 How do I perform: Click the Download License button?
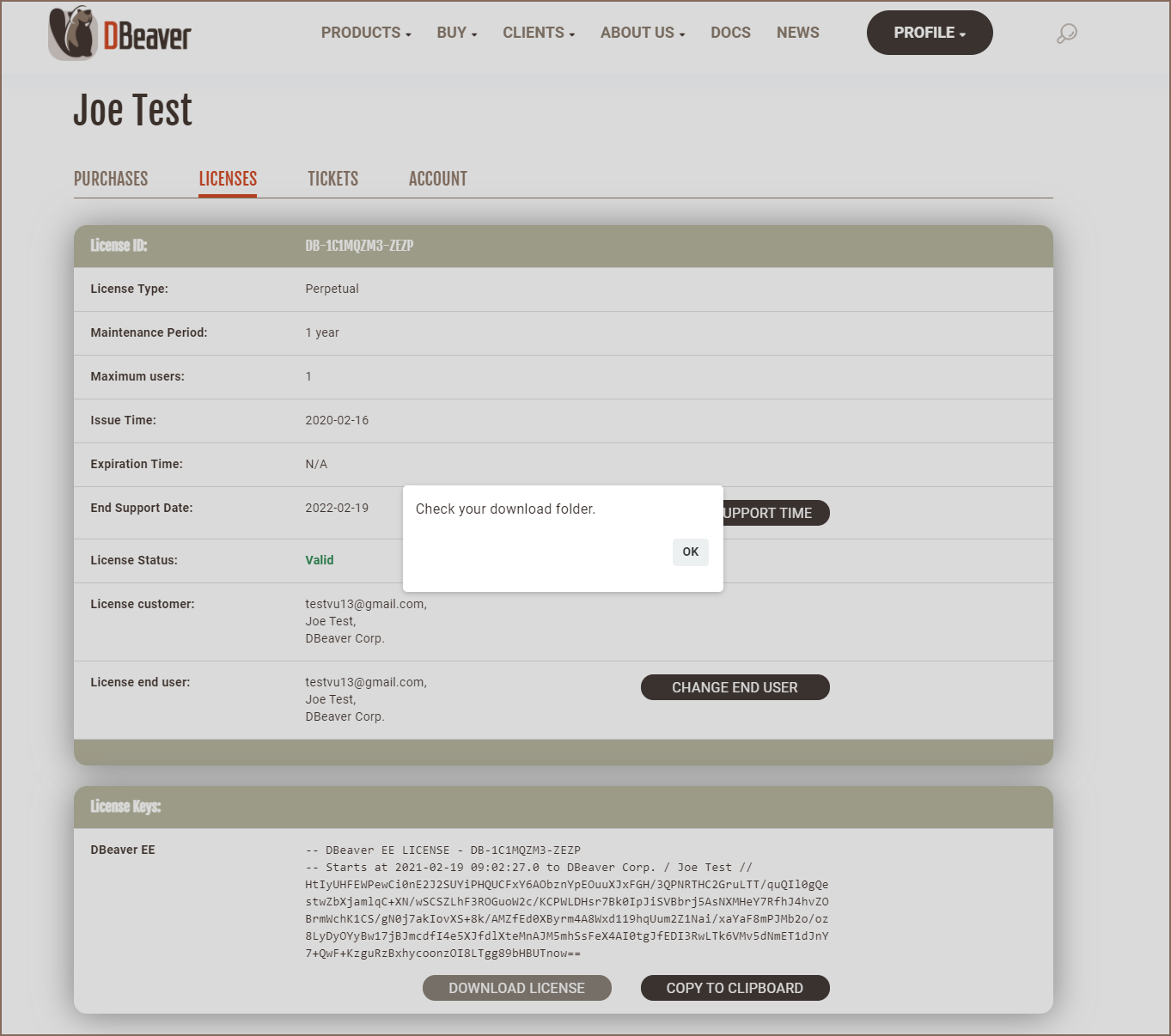pyautogui.click(x=516, y=988)
